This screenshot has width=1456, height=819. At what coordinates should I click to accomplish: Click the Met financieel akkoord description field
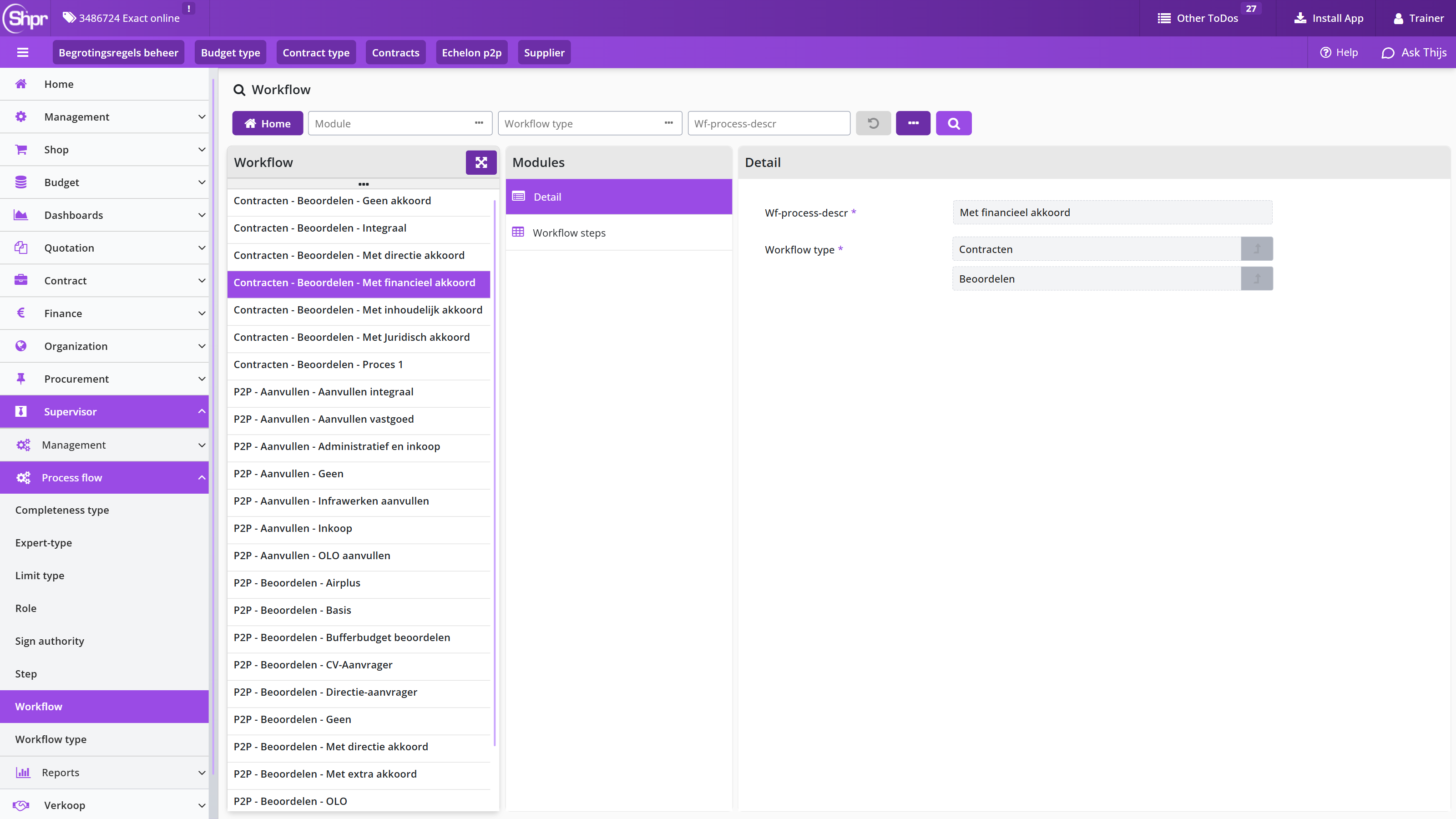[1112, 212]
